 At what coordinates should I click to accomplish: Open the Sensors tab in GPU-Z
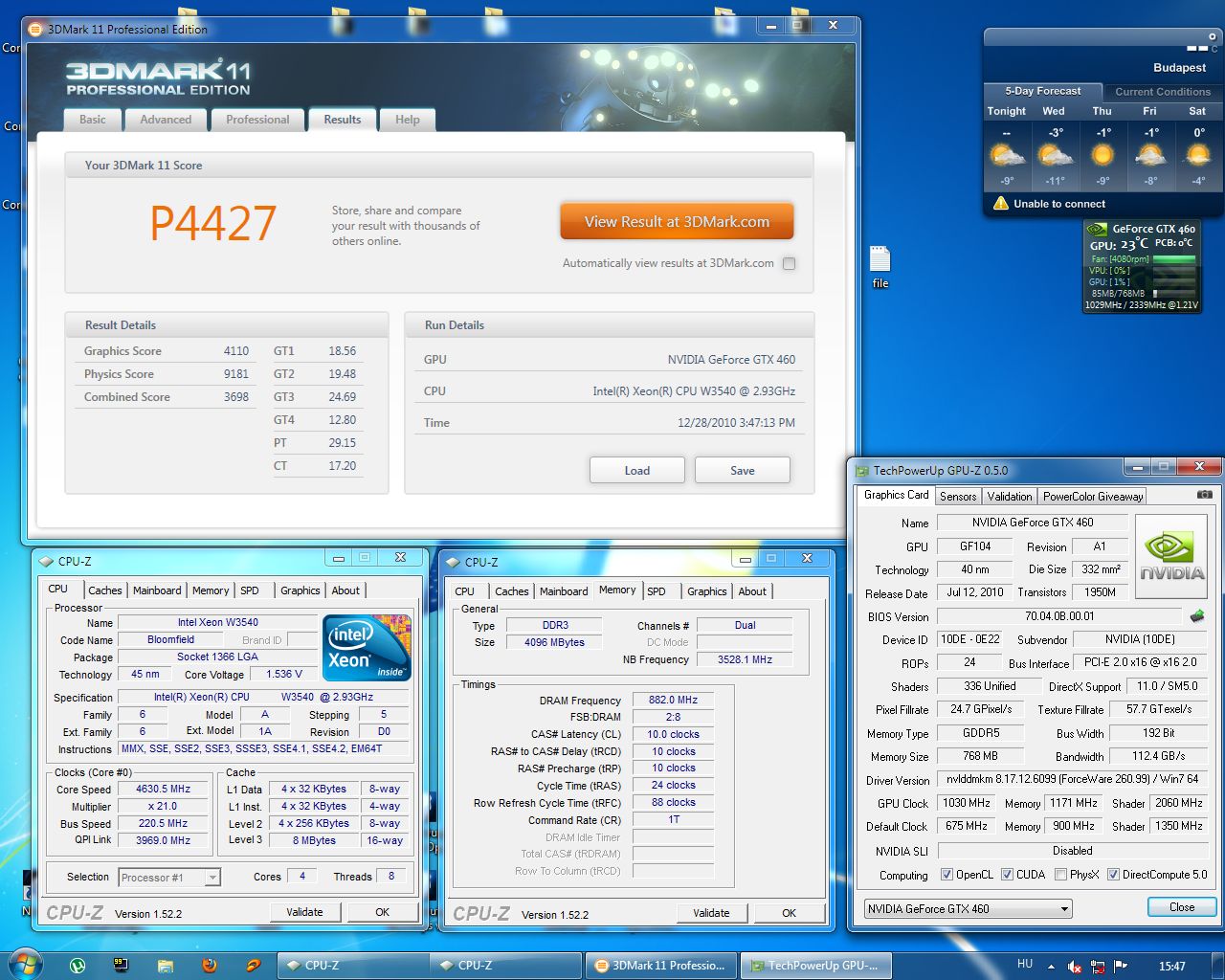[958, 496]
